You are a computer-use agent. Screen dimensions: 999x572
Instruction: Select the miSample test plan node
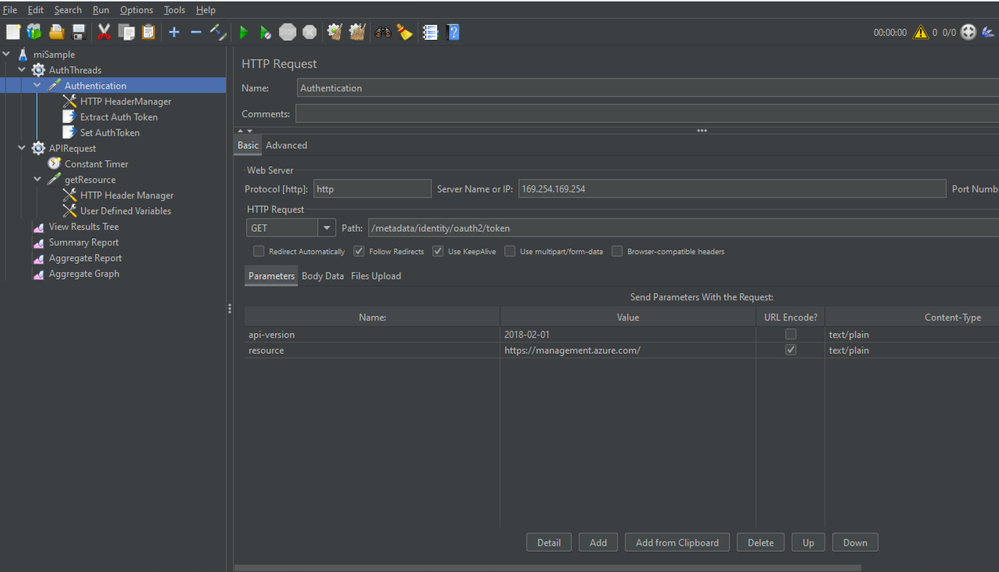click(x=54, y=54)
